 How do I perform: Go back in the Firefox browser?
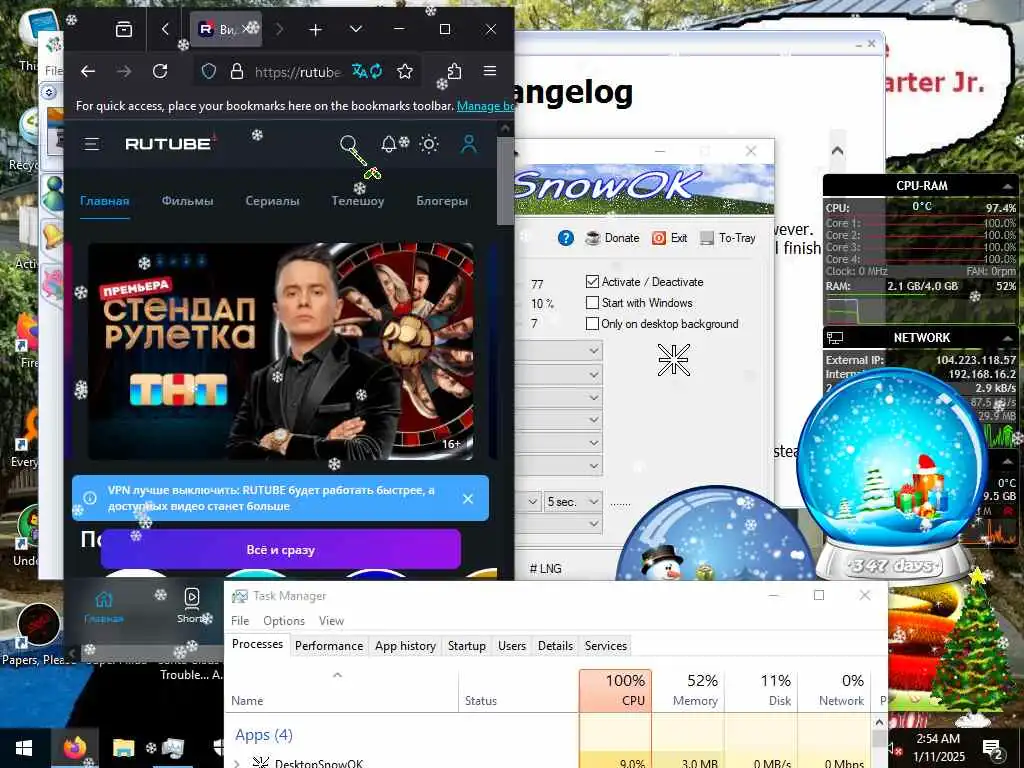click(x=88, y=71)
